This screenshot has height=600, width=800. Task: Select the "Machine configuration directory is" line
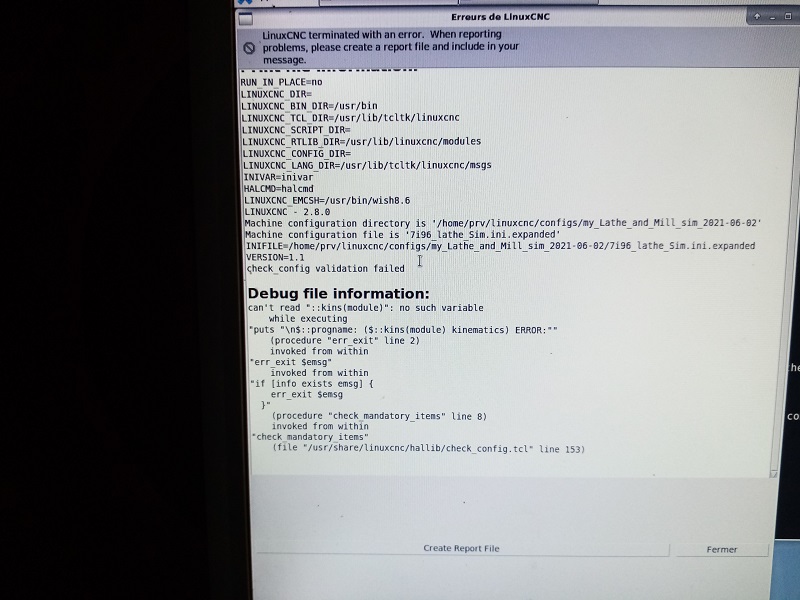[x=503, y=223]
